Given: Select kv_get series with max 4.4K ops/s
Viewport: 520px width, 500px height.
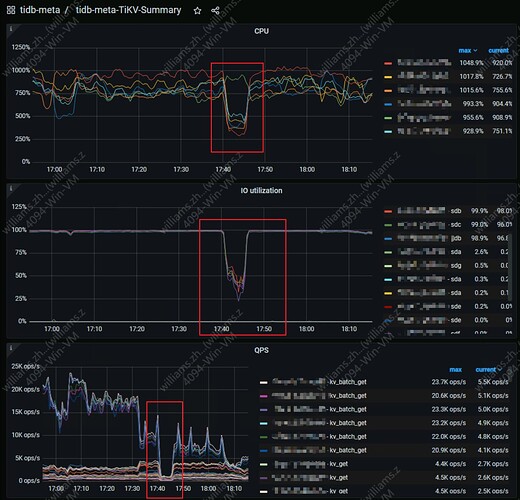Looking at the screenshot, I should pos(310,464).
